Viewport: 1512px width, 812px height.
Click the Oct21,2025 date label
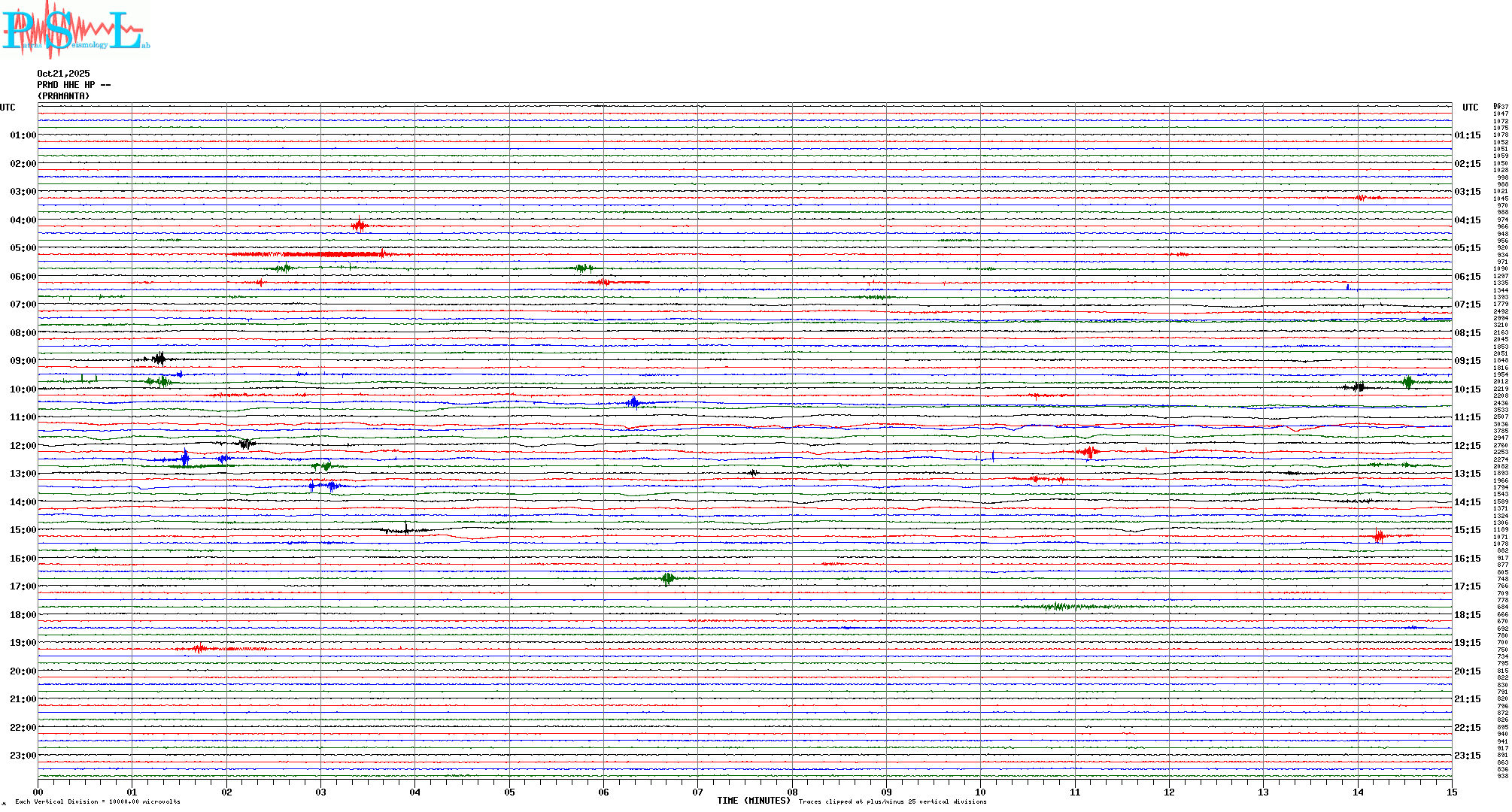point(63,74)
